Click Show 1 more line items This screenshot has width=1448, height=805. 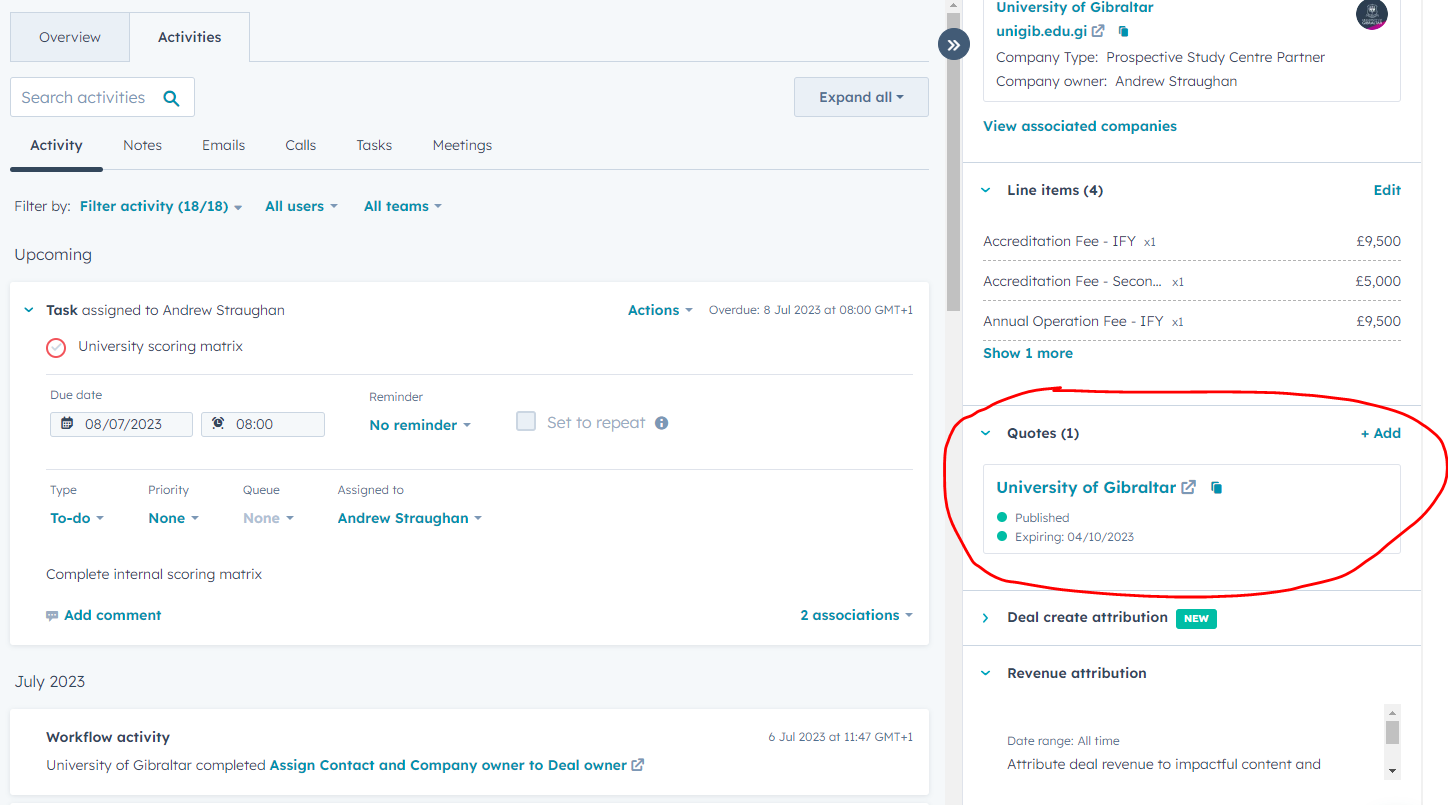tap(1027, 353)
